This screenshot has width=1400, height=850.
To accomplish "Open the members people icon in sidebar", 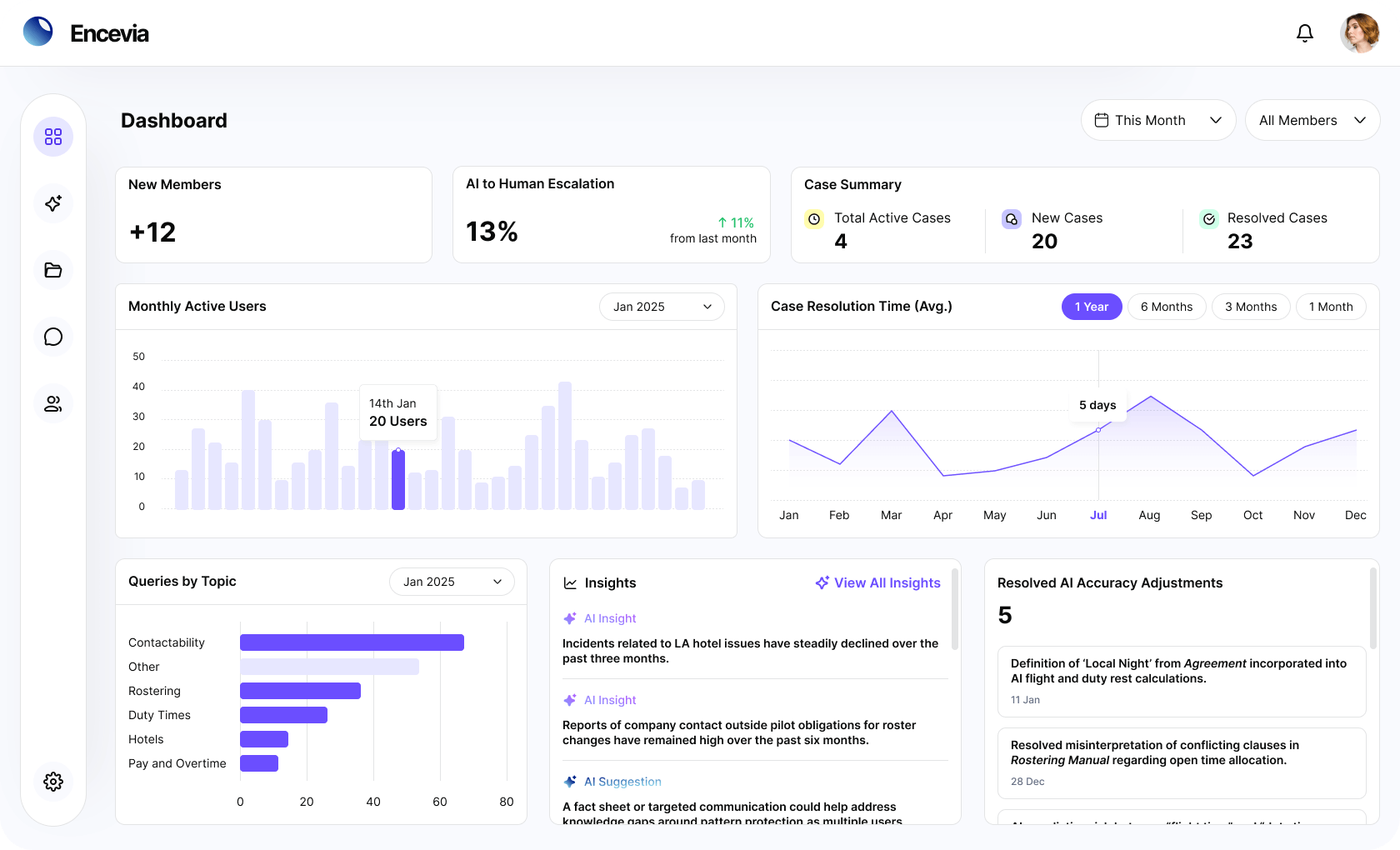I will 53,403.
